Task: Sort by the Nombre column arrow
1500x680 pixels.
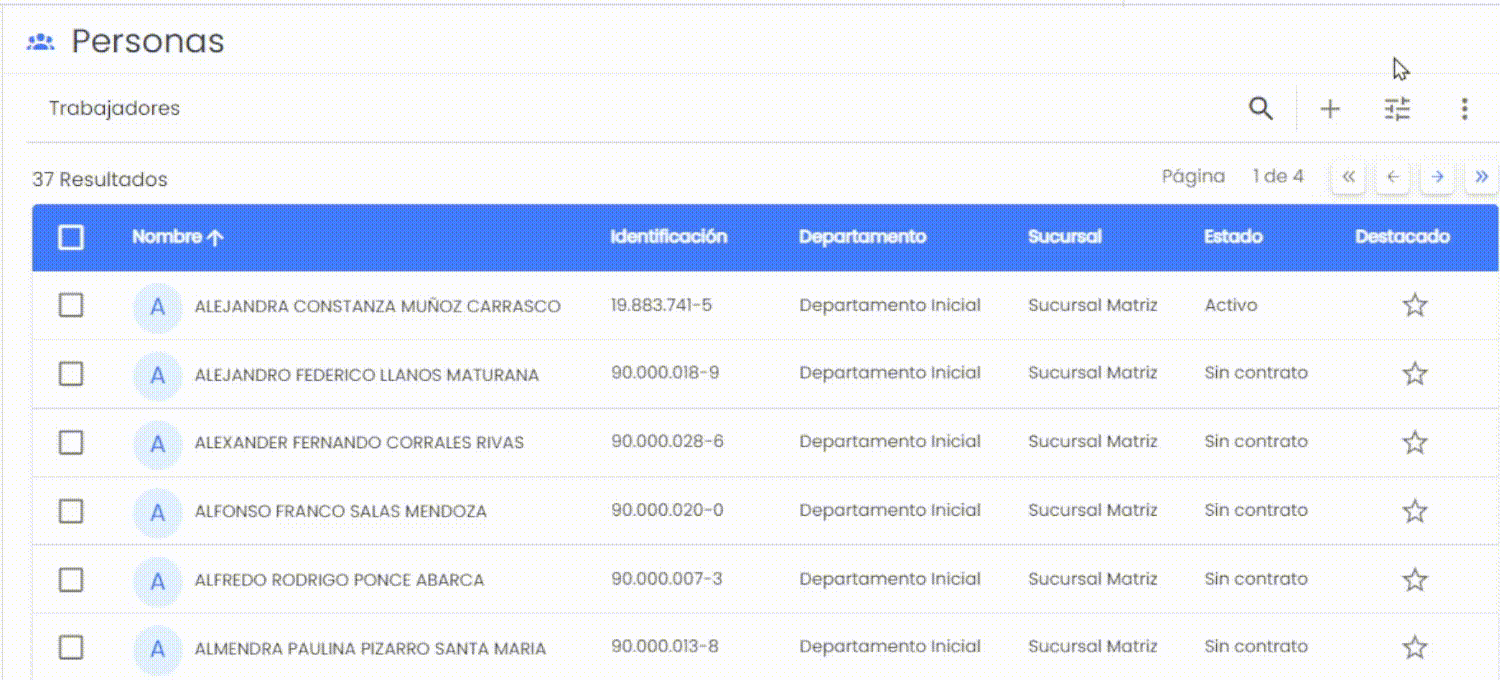Action: (215, 237)
